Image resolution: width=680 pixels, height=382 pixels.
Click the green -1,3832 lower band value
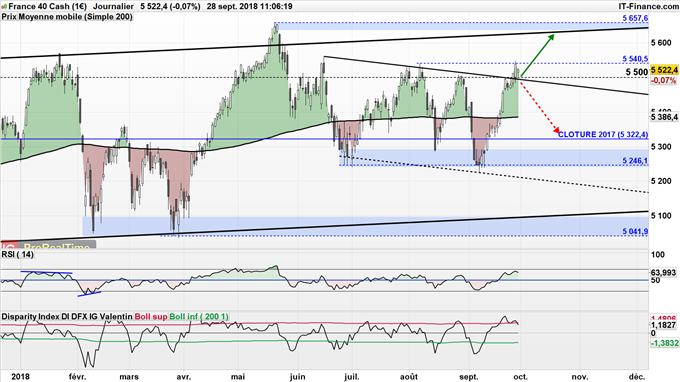[664, 343]
